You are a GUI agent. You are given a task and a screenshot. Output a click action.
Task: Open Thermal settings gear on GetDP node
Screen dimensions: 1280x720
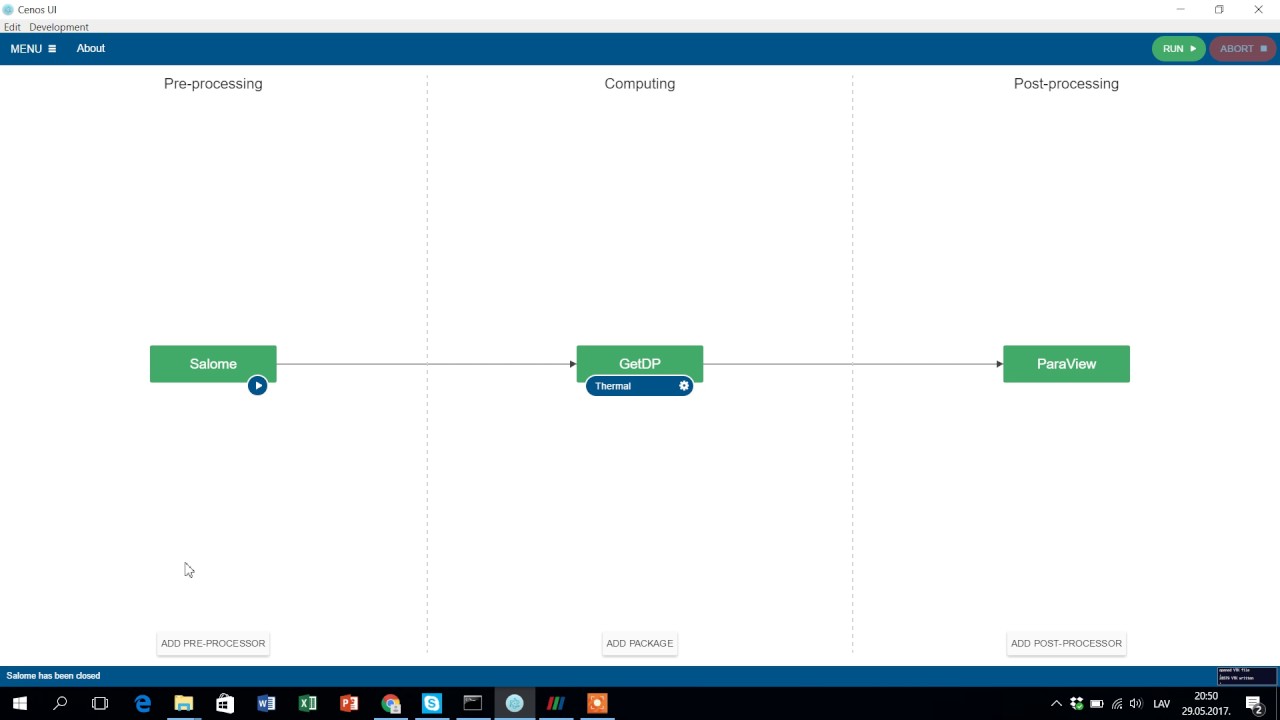point(684,386)
